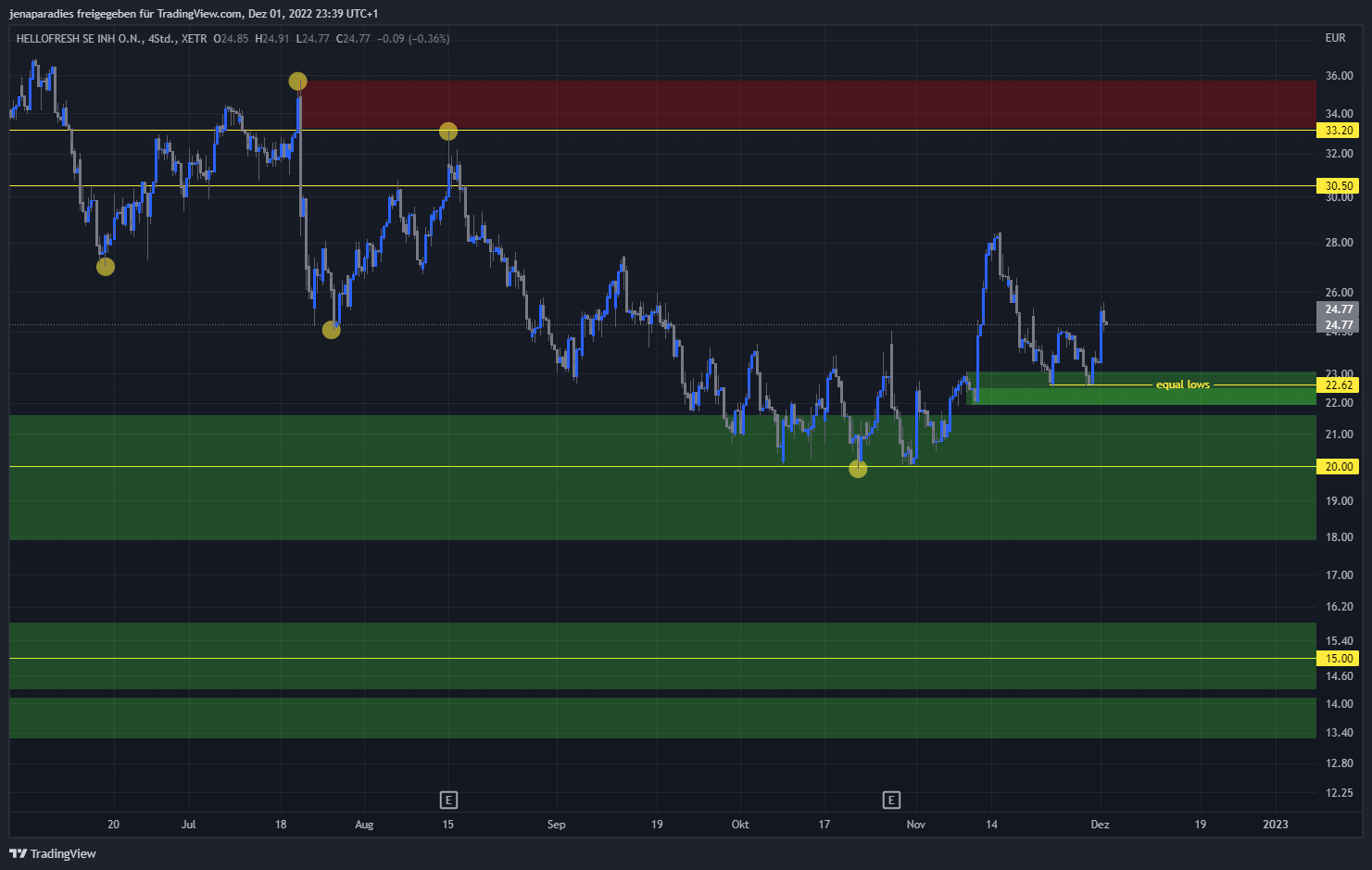Click the 12.25 price scale value

pos(1339,793)
